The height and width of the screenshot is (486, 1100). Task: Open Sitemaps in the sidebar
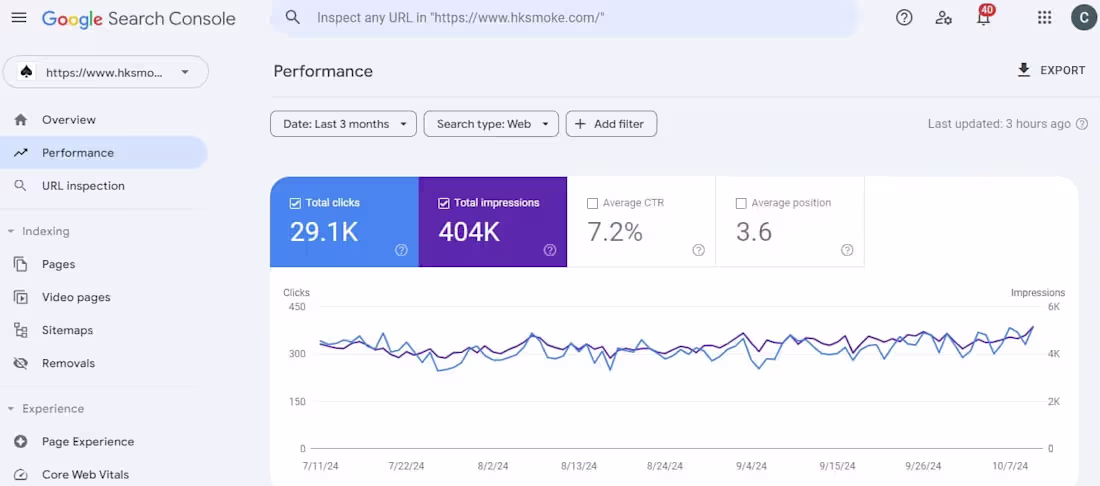[67, 330]
